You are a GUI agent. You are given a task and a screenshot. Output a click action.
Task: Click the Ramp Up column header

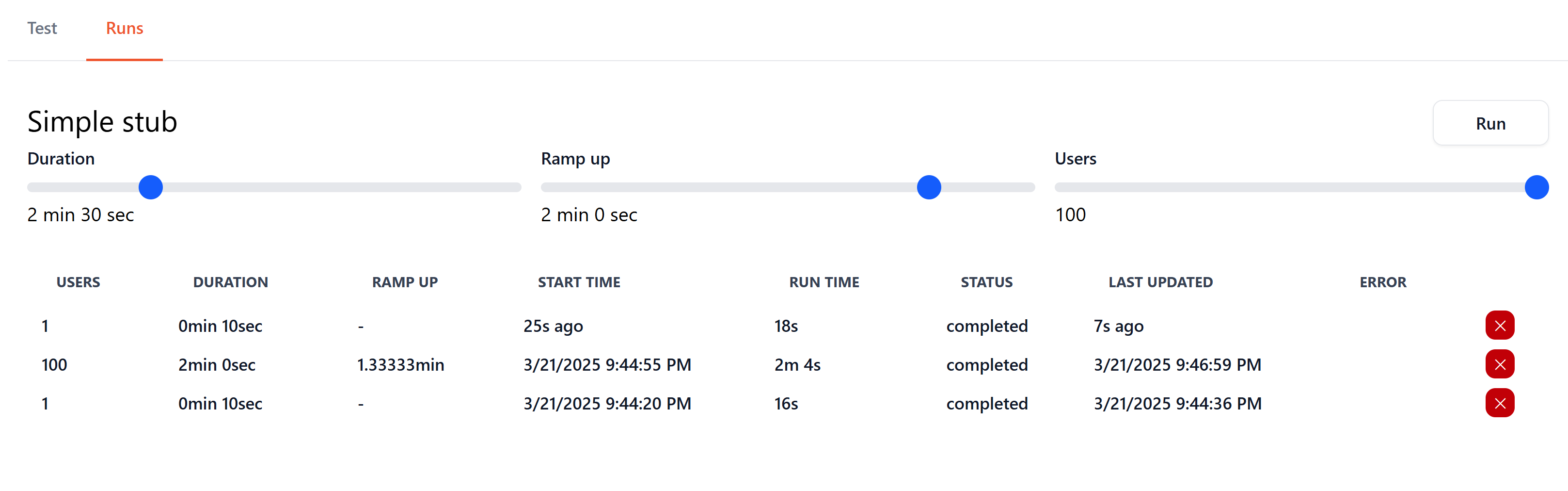pos(405,283)
